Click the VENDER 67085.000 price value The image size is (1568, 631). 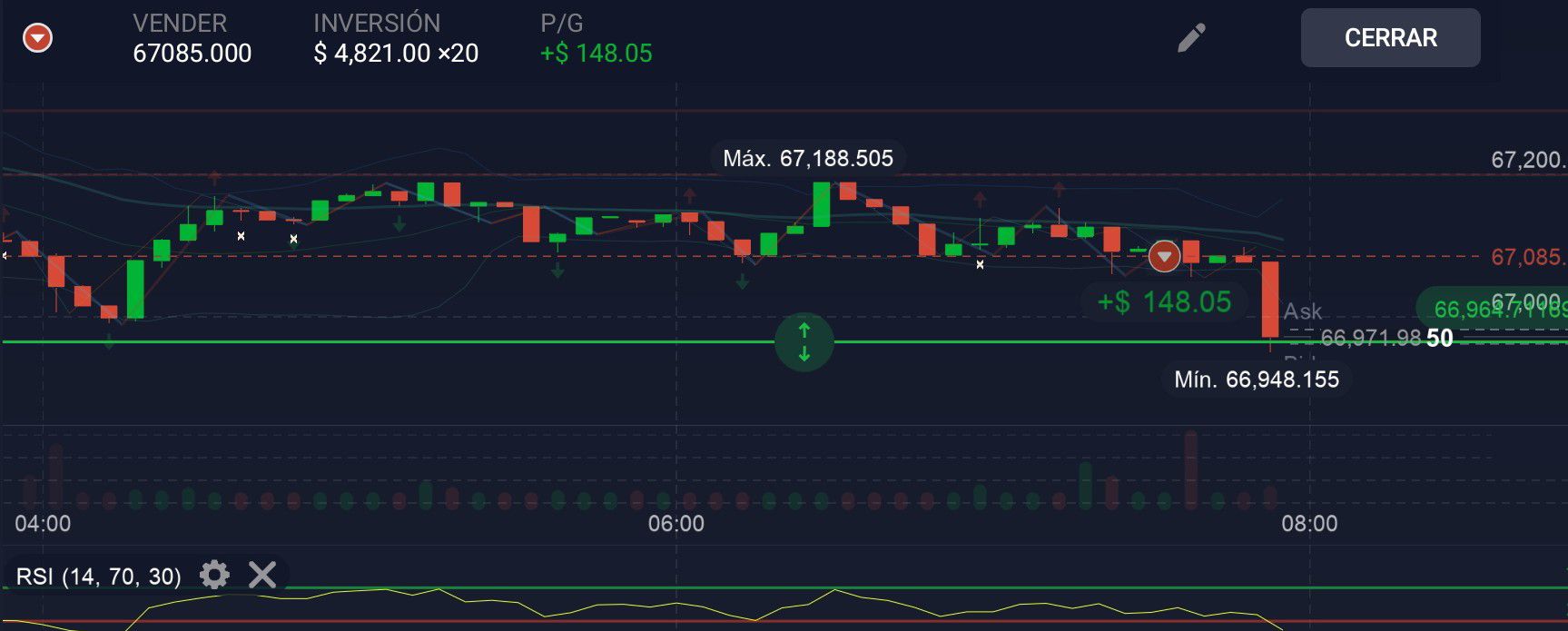192,54
